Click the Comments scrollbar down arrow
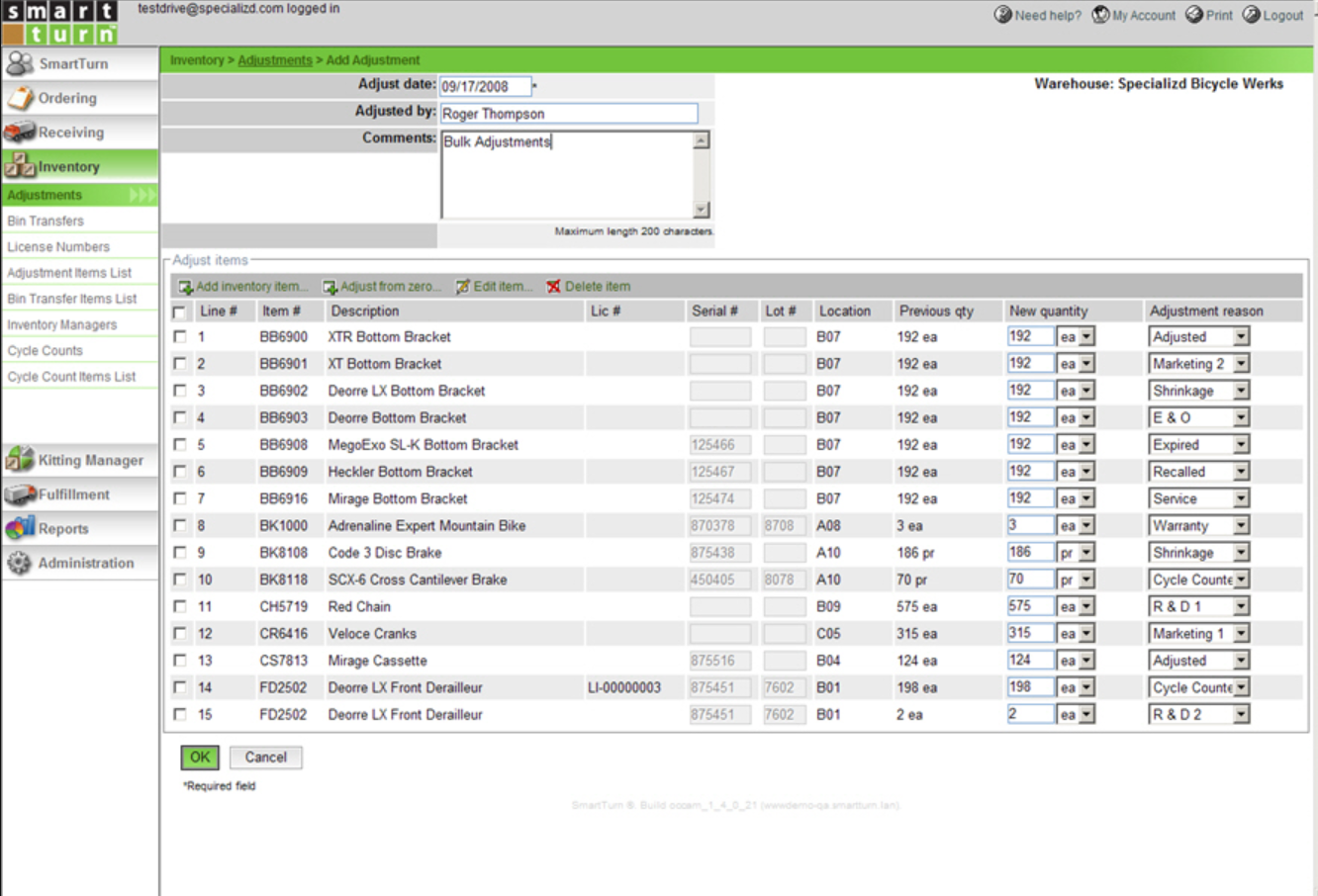Image resolution: width=1318 pixels, height=896 pixels. [702, 210]
